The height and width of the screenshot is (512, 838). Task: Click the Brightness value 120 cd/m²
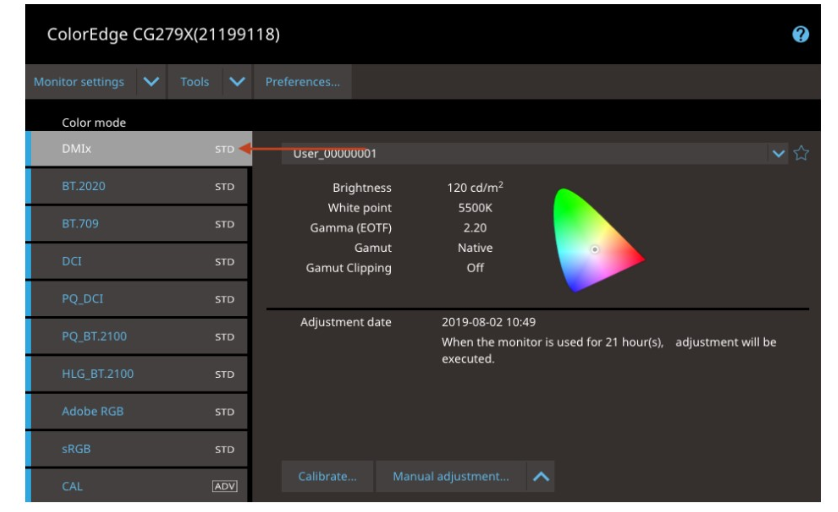click(x=475, y=187)
